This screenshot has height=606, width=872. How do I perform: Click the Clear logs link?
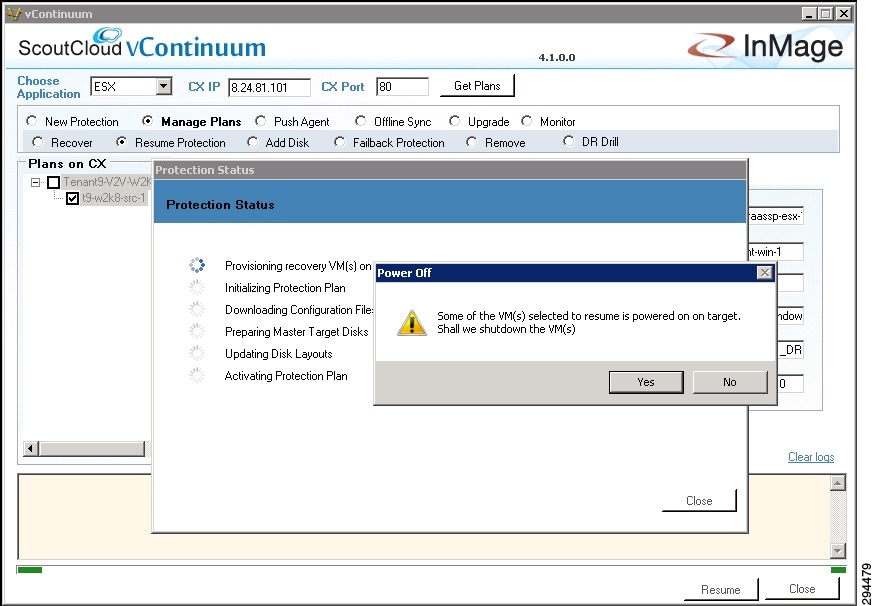point(811,457)
